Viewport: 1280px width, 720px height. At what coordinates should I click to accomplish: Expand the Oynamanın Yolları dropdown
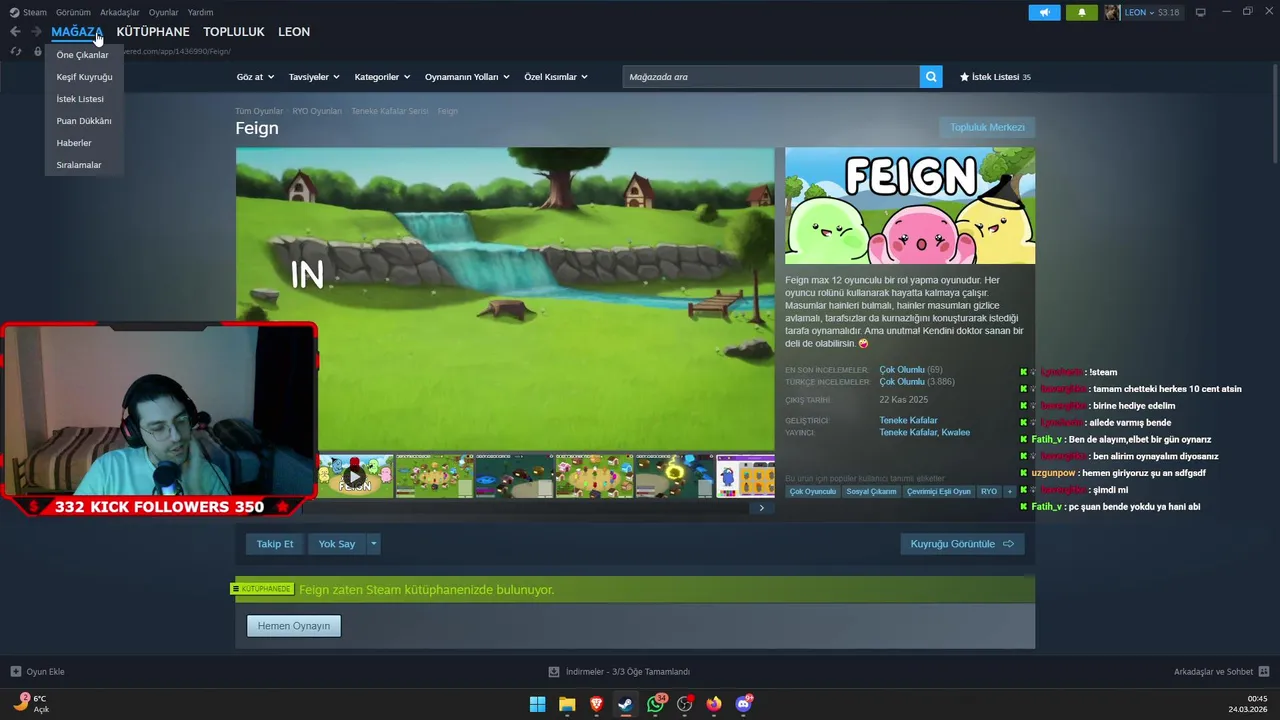pos(467,77)
